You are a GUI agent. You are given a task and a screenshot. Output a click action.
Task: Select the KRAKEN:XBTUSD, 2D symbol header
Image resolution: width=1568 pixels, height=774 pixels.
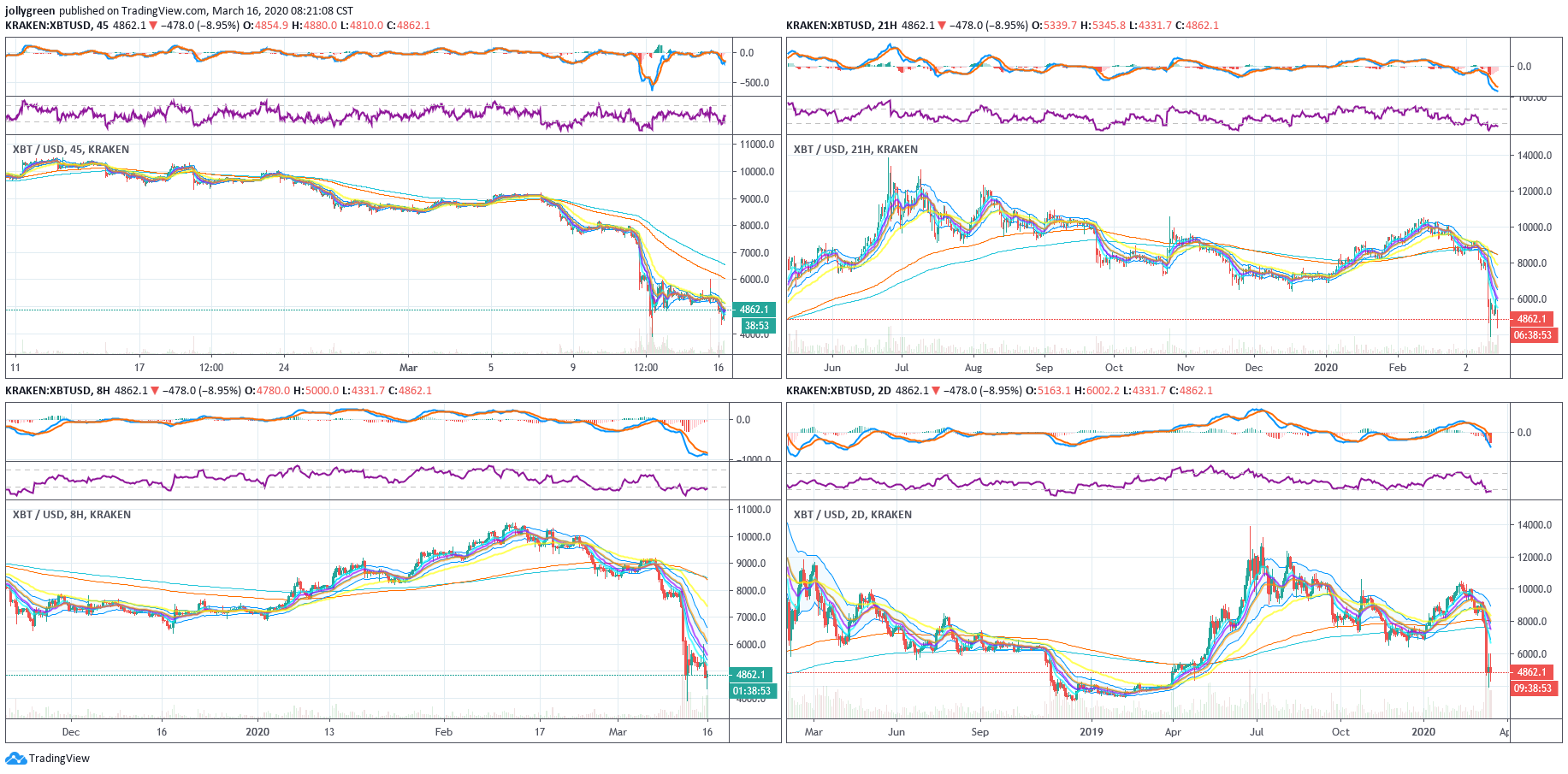(838, 391)
